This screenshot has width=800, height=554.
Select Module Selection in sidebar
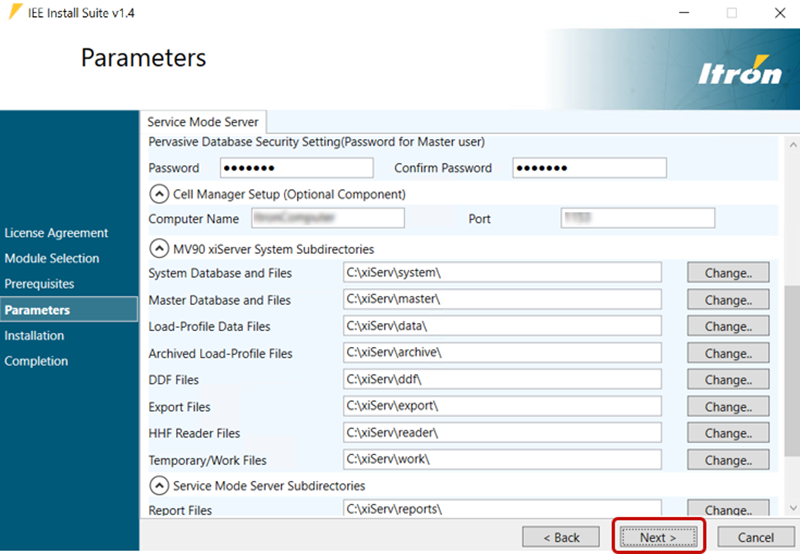coord(52,258)
